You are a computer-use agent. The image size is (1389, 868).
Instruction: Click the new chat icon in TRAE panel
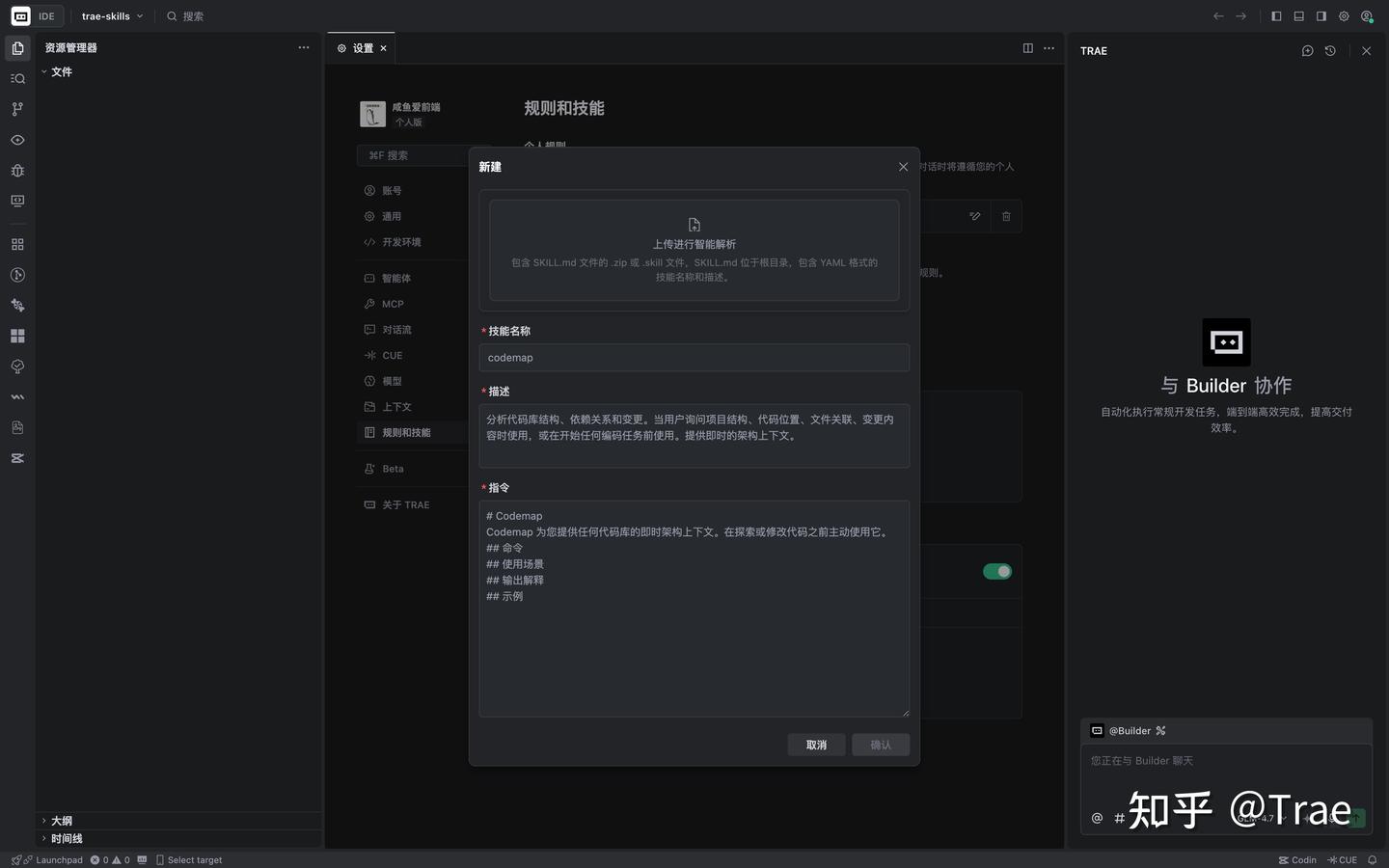[1308, 51]
